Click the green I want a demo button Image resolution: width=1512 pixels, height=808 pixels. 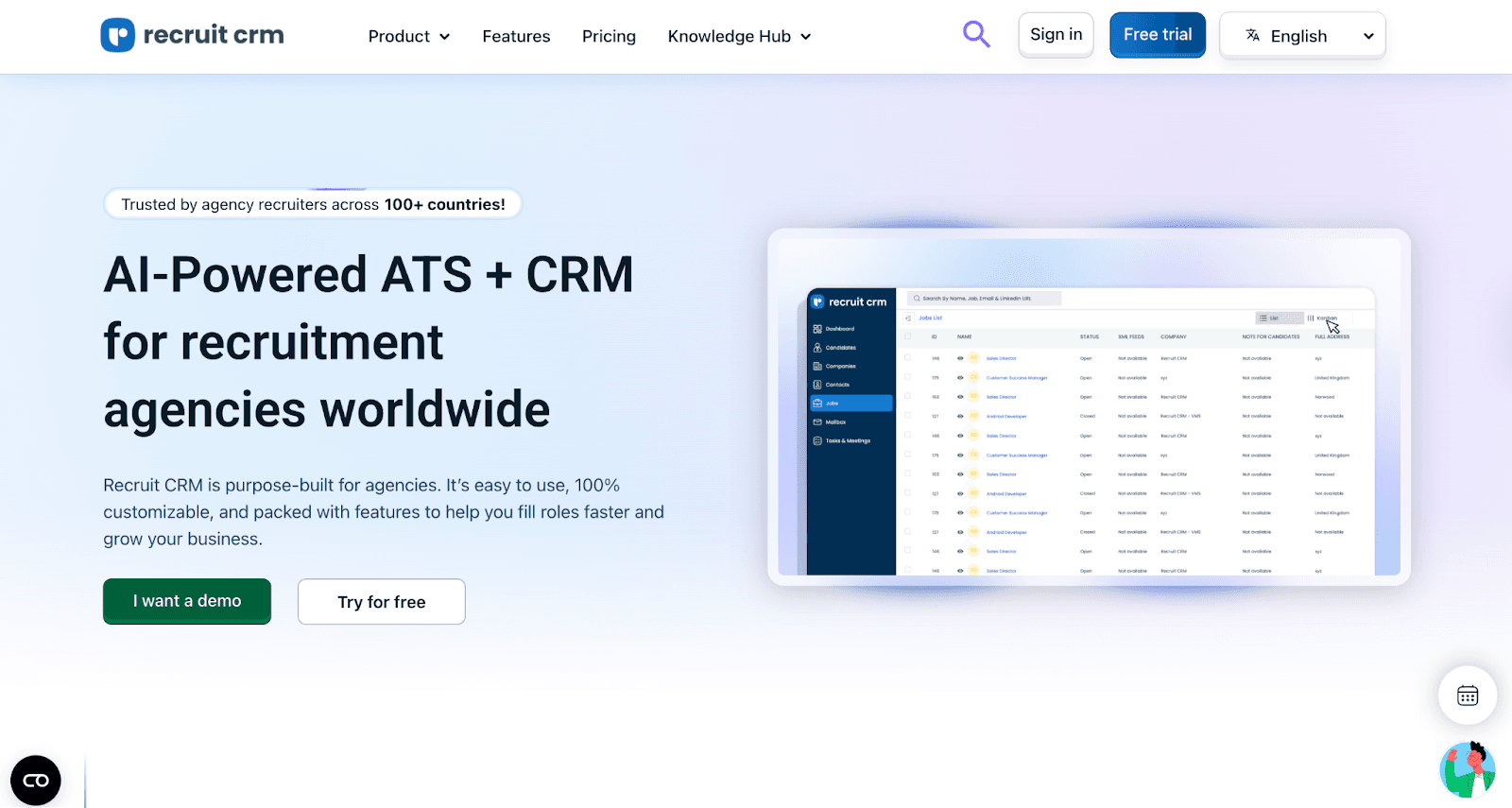(x=187, y=601)
